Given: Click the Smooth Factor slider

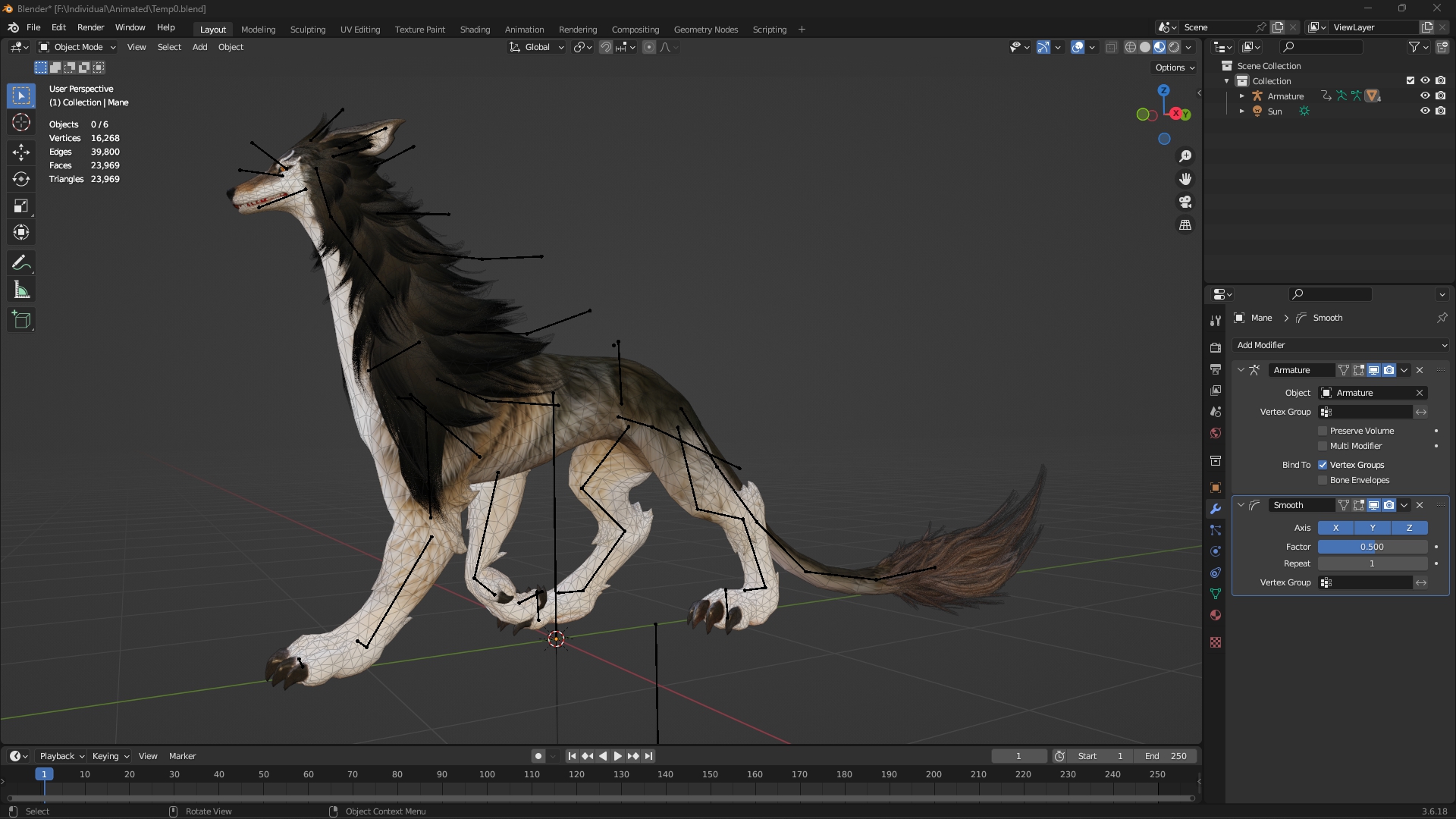Looking at the screenshot, I should pyautogui.click(x=1372, y=547).
